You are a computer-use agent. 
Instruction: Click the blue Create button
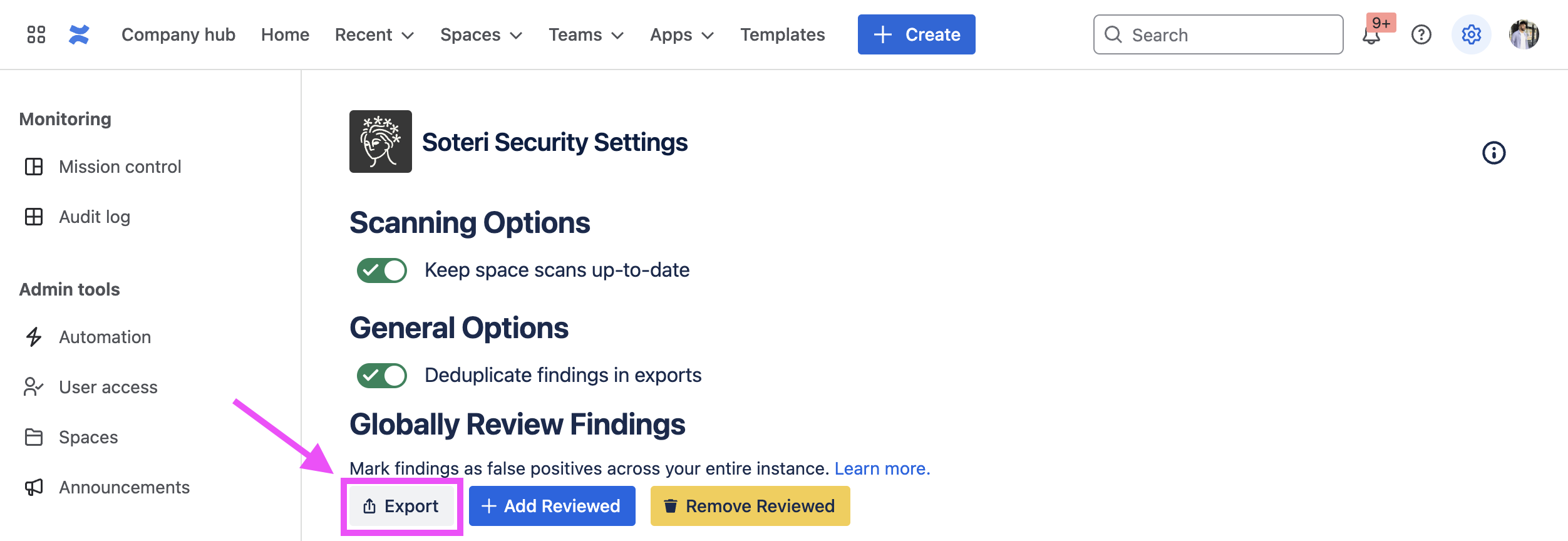click(917, 34)
